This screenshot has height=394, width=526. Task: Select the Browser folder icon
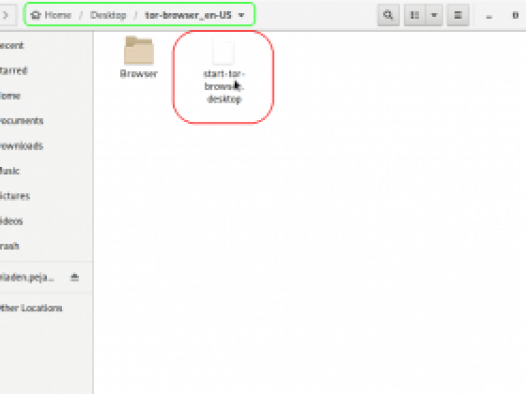(139, 51)
